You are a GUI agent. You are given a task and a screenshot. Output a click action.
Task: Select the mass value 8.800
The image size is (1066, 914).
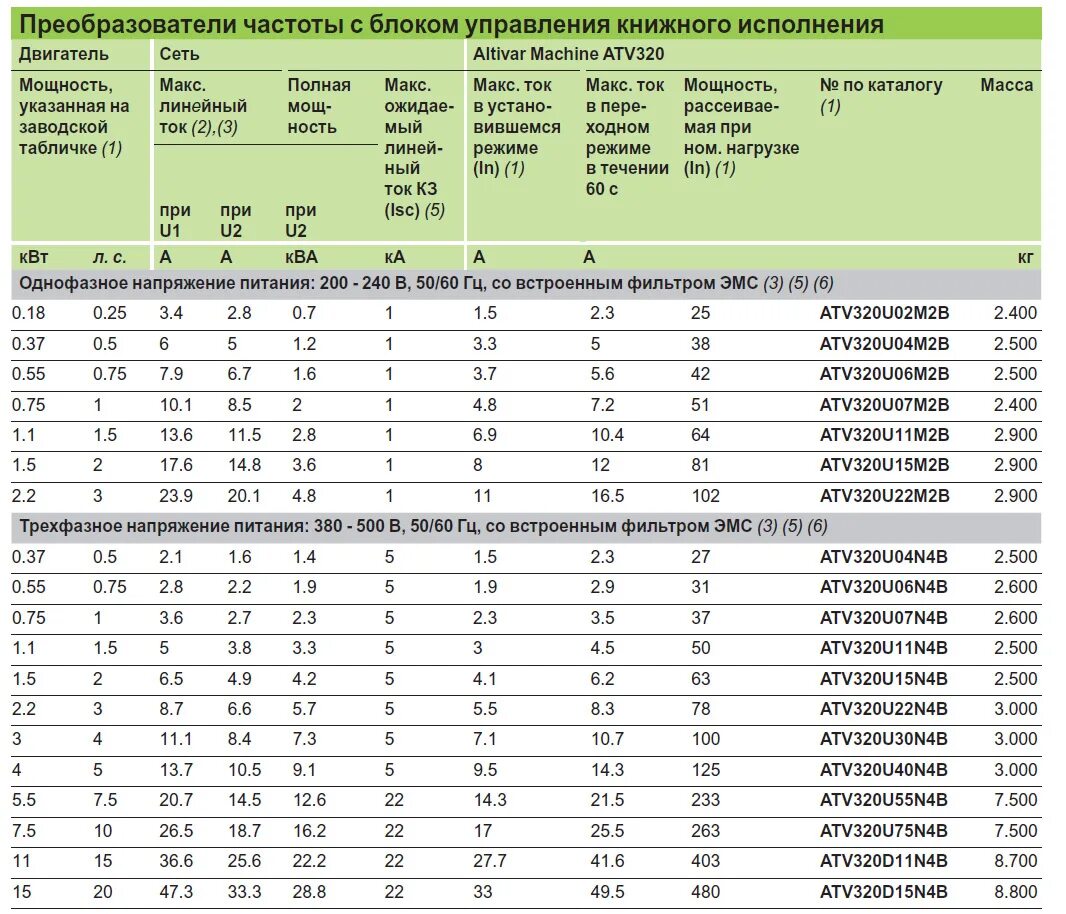coord(1016,892)
